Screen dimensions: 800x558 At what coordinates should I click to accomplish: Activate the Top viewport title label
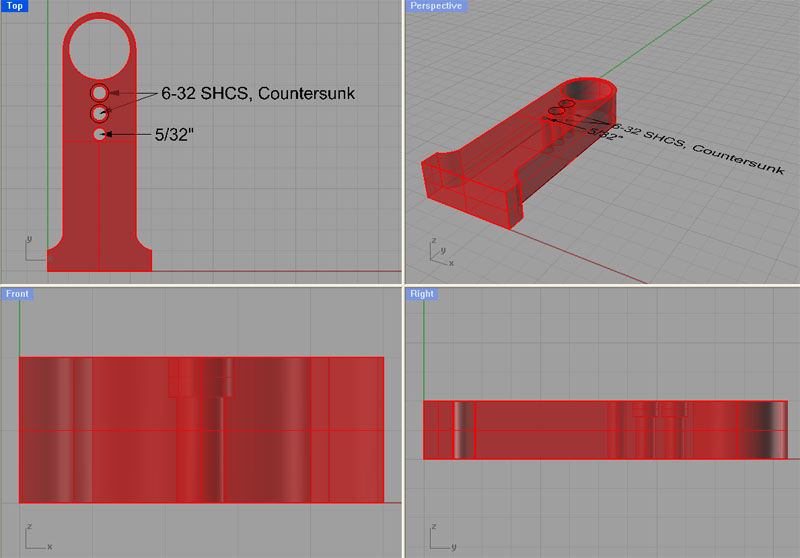pos(16,6)
